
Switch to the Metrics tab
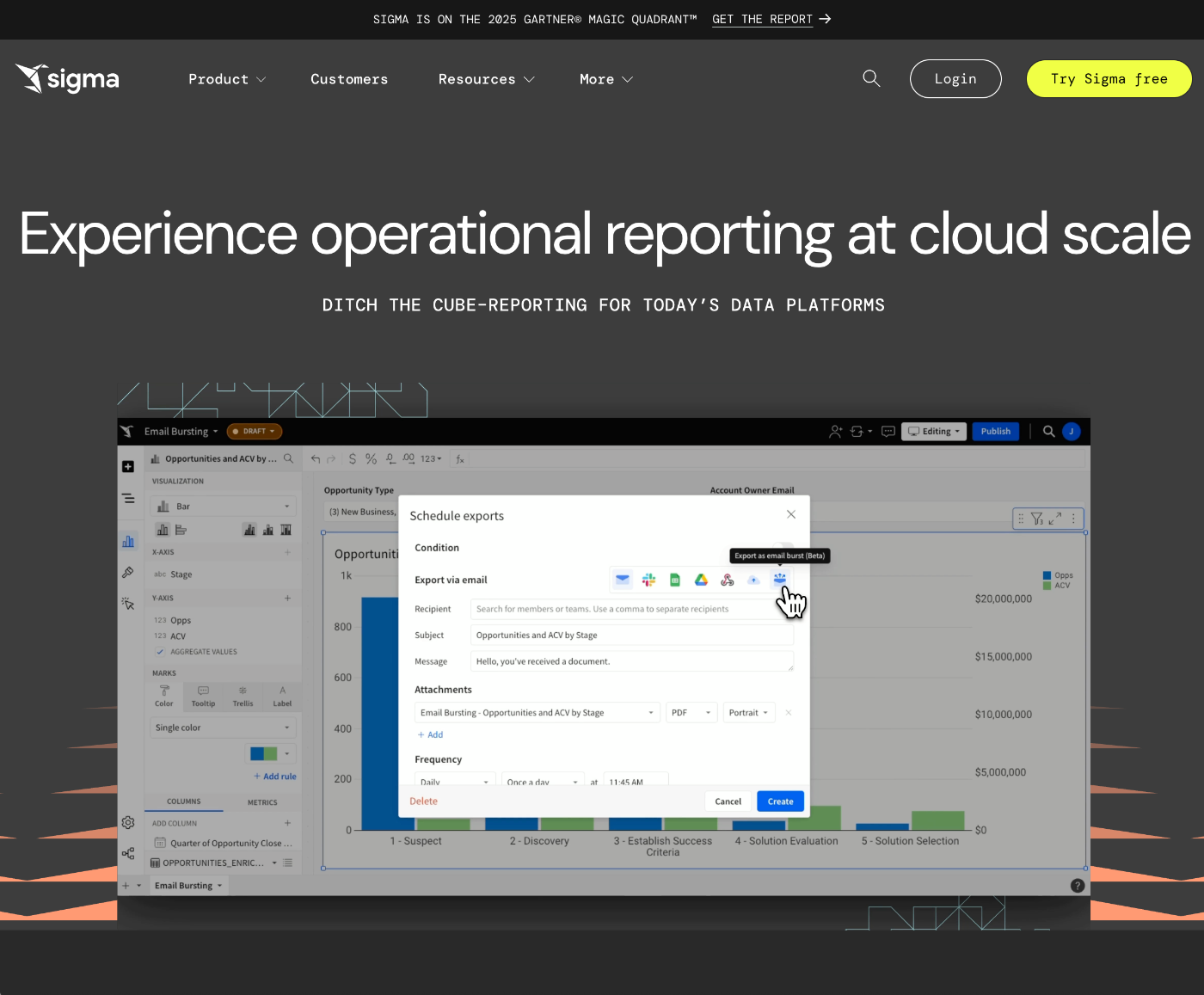coord(262,802)
